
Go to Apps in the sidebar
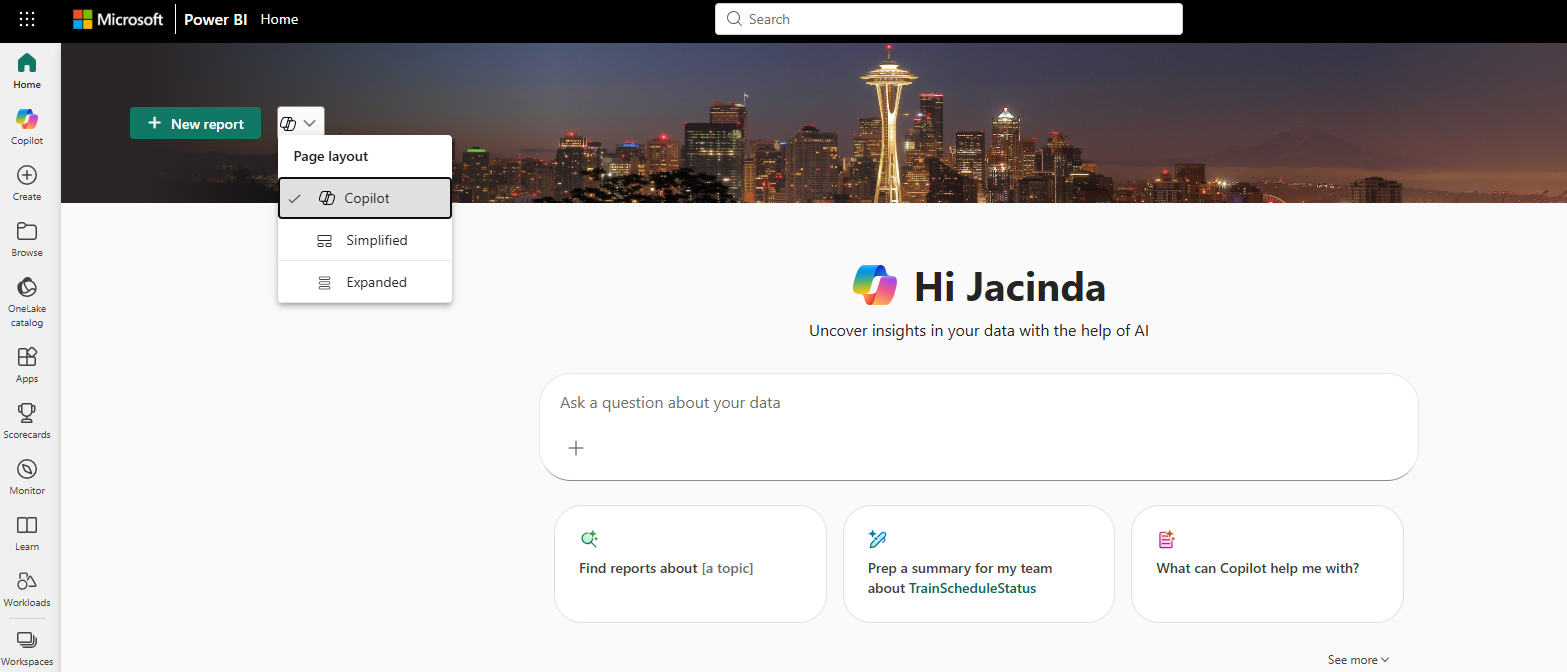point(27,364)
